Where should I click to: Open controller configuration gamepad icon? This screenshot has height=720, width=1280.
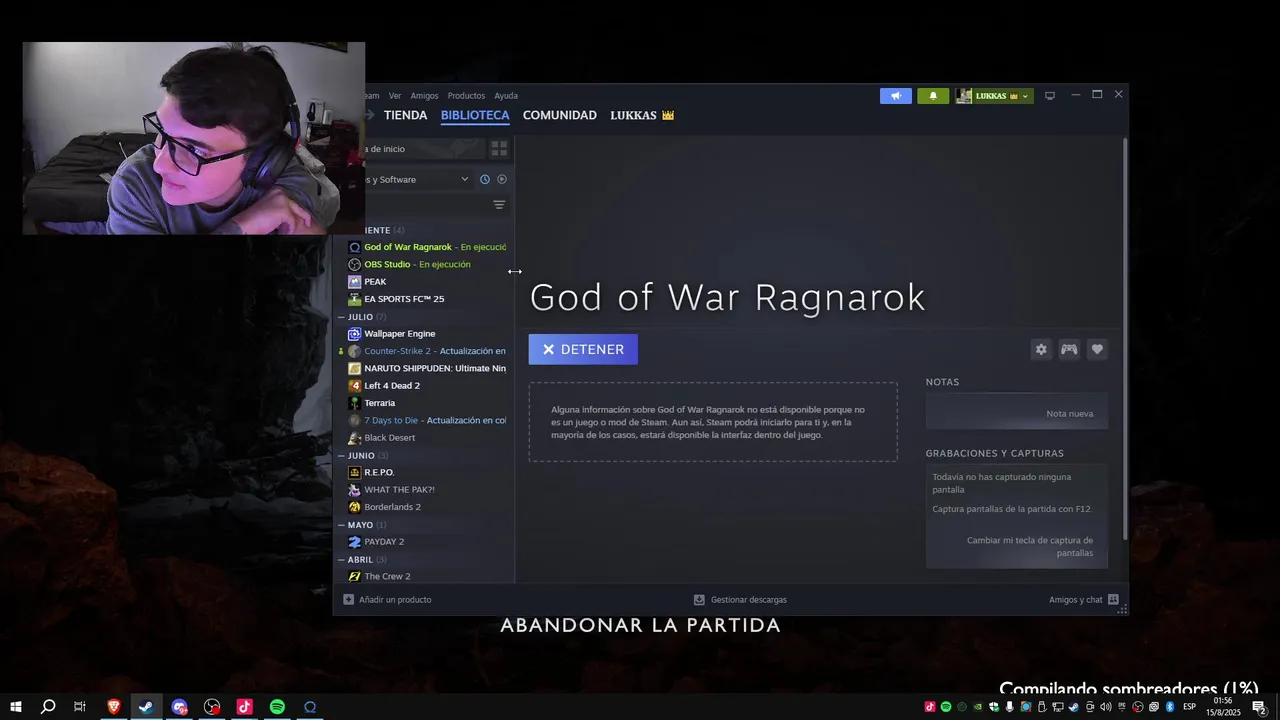click(x=1069, y=349)
